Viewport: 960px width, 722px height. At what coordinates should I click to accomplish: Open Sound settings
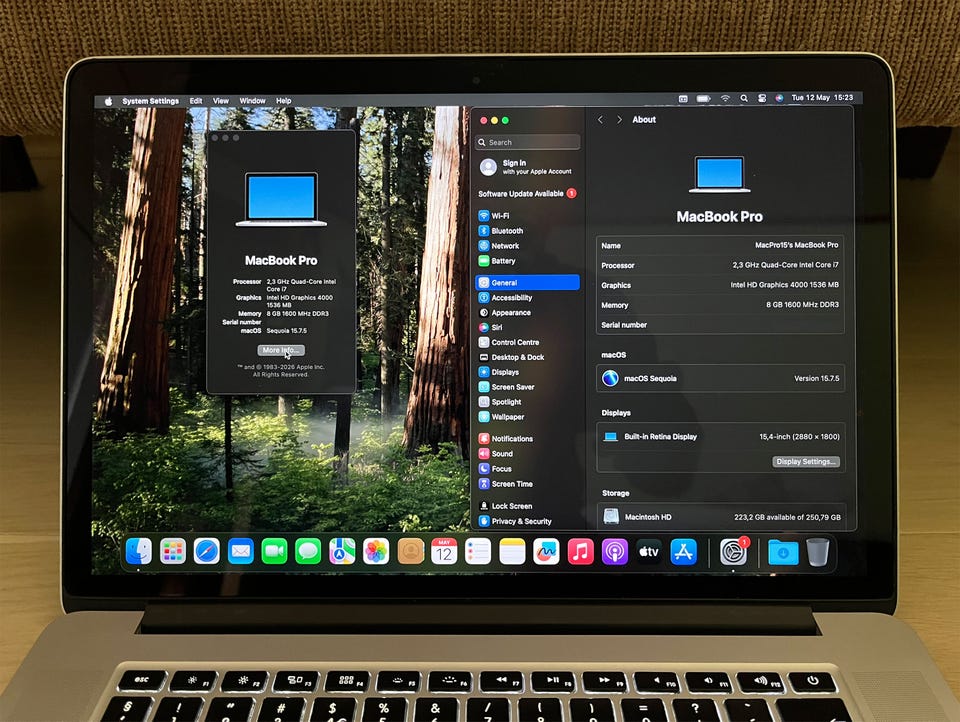496,454
